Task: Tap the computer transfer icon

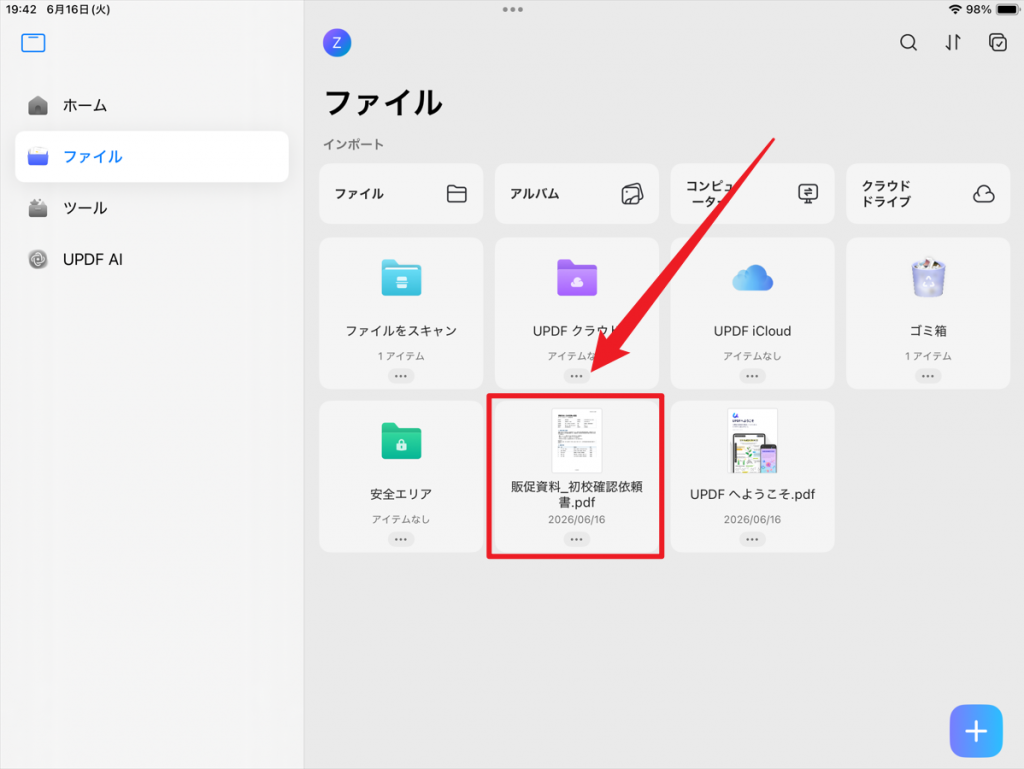Action: click(808, 194)
